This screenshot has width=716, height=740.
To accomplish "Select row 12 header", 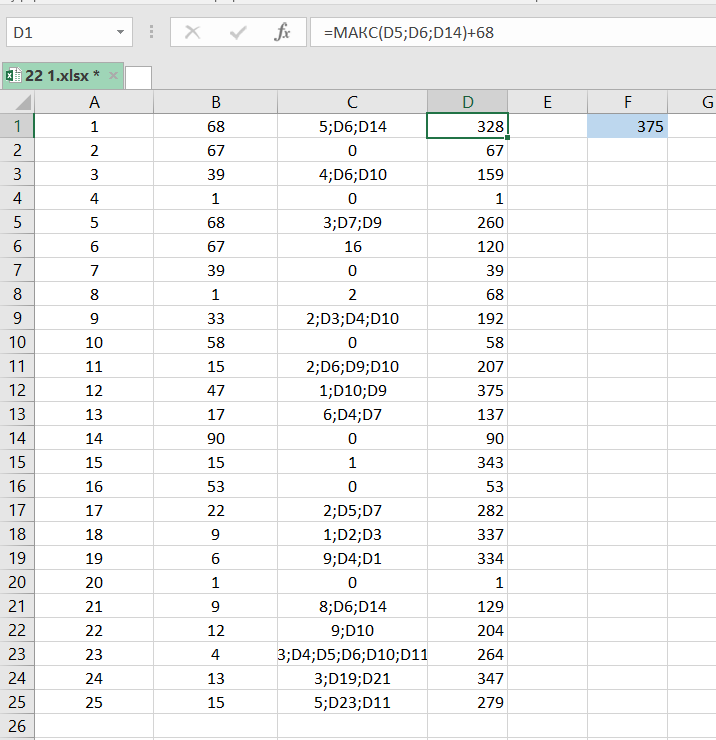I will [x=17, y=390].
